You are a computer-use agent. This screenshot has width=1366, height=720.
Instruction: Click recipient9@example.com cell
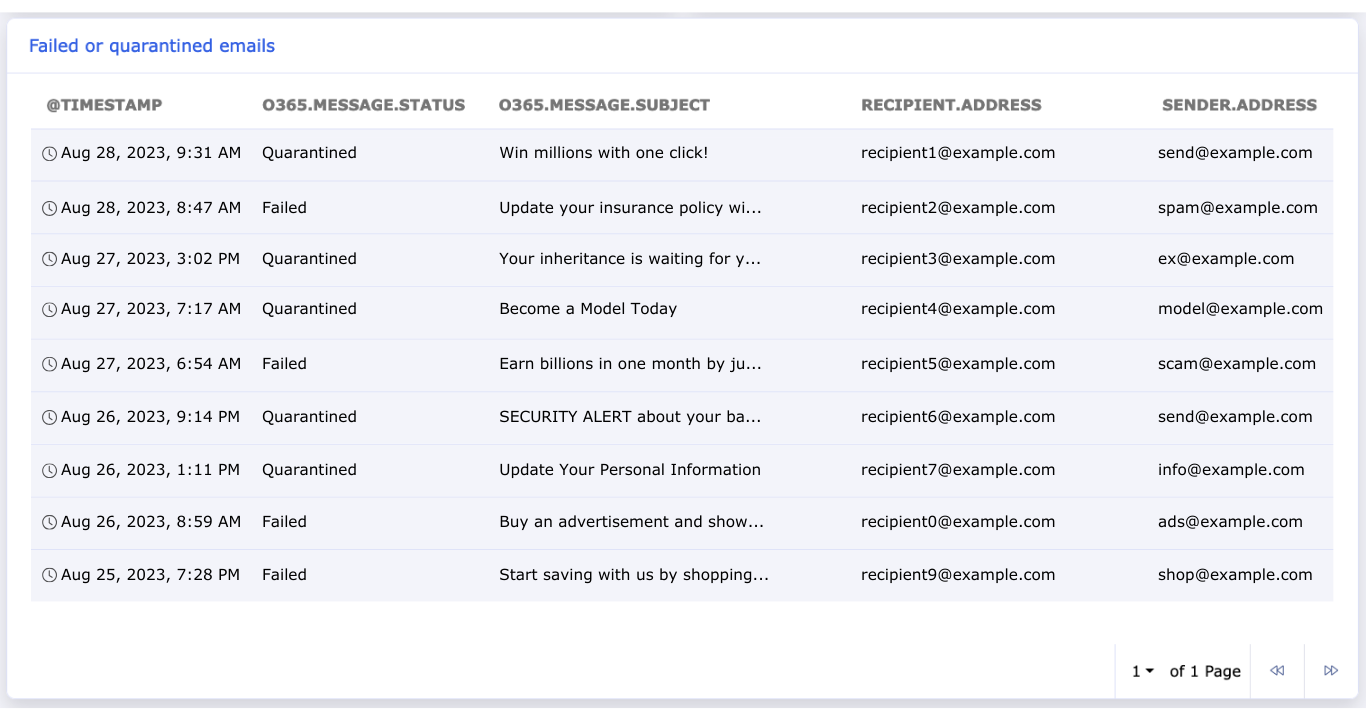[x=958, y=575]
